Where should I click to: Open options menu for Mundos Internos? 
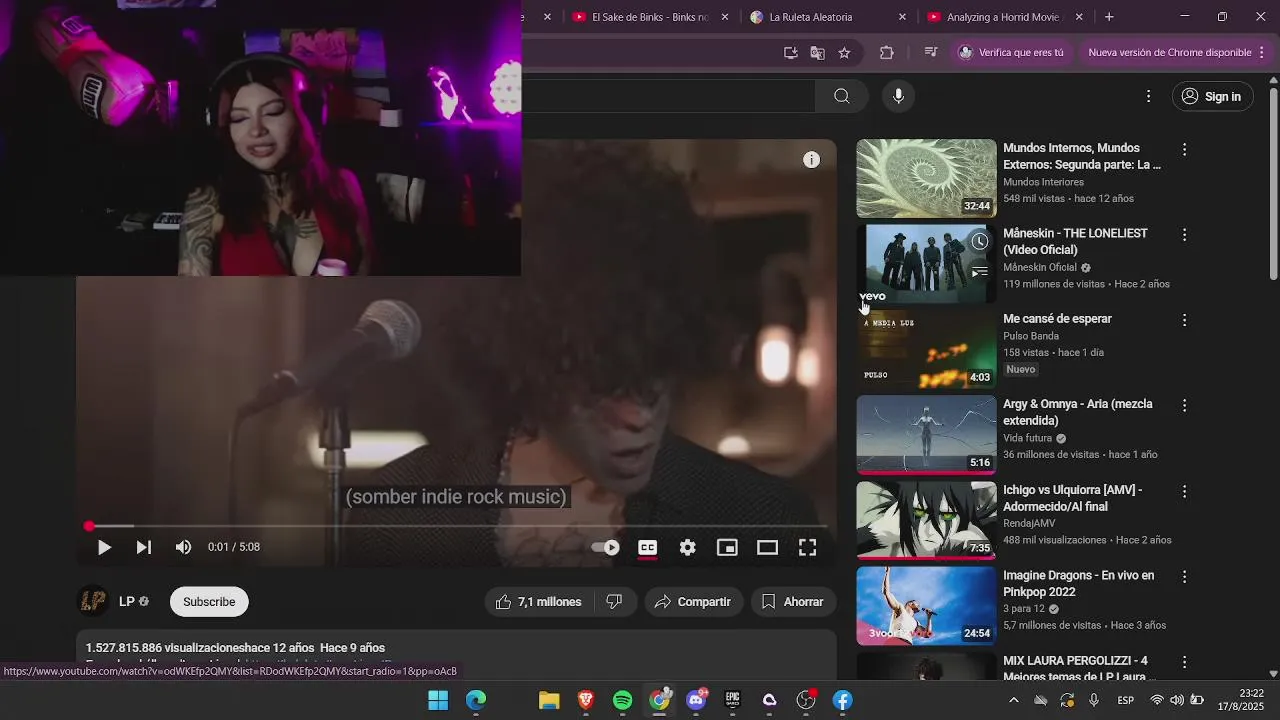(1185, 149)
